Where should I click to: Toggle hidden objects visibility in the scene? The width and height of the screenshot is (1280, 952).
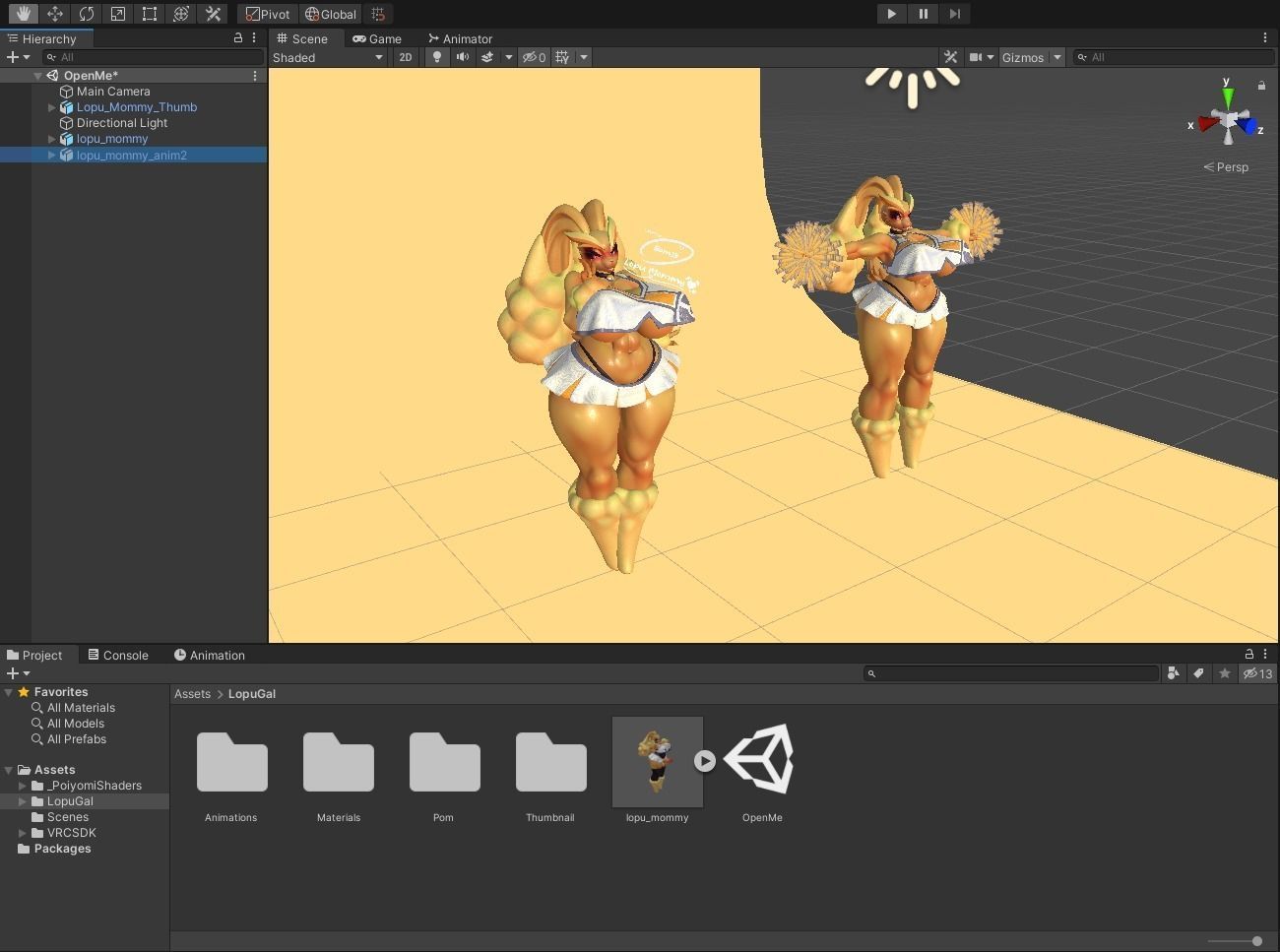point(535,57)
